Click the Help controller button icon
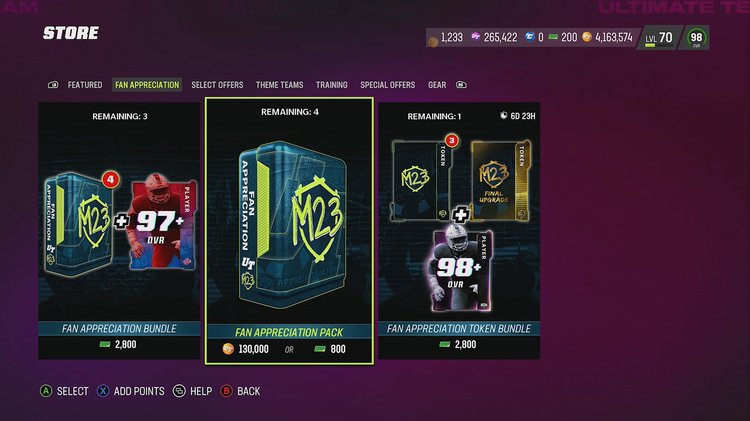Screen dimensions: 750x421 (179, 391)
